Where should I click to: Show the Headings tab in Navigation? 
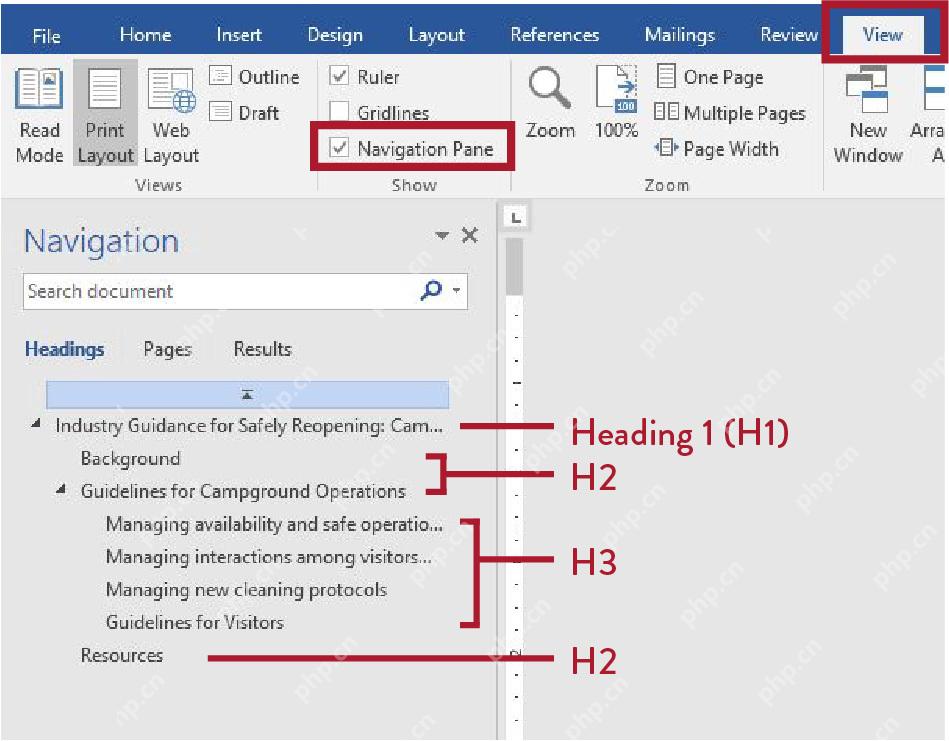[65, 349]
